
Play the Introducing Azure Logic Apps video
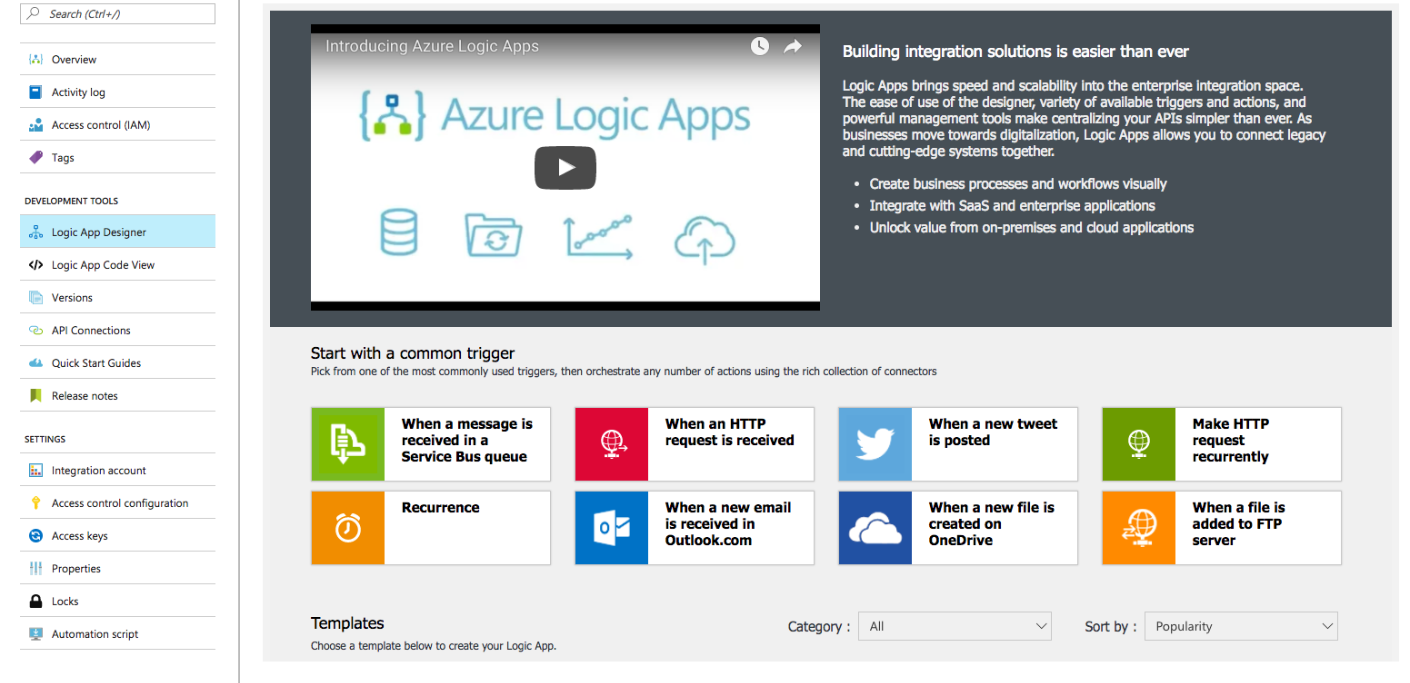coord(565,167)
